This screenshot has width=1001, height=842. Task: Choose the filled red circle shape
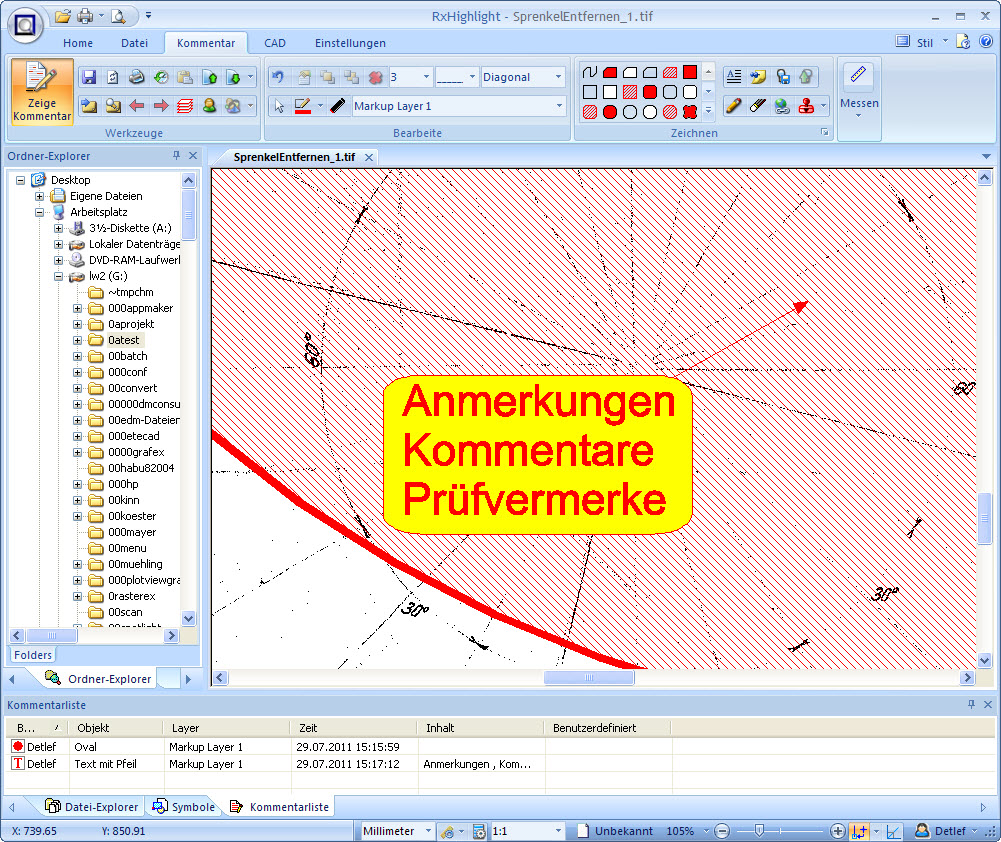pos(610,112)
